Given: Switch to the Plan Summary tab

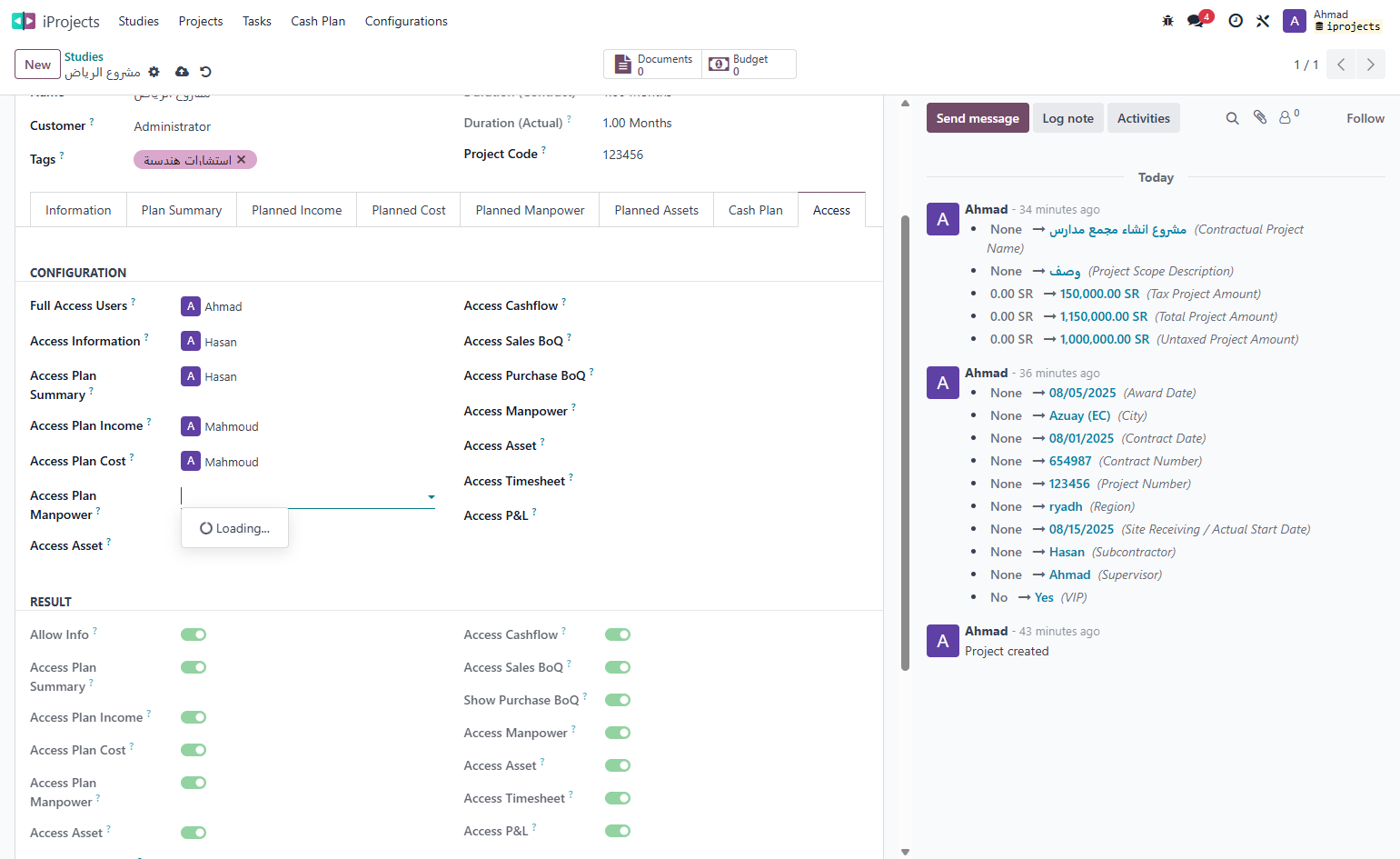Looking at the screenshot, I should point(182,210).
